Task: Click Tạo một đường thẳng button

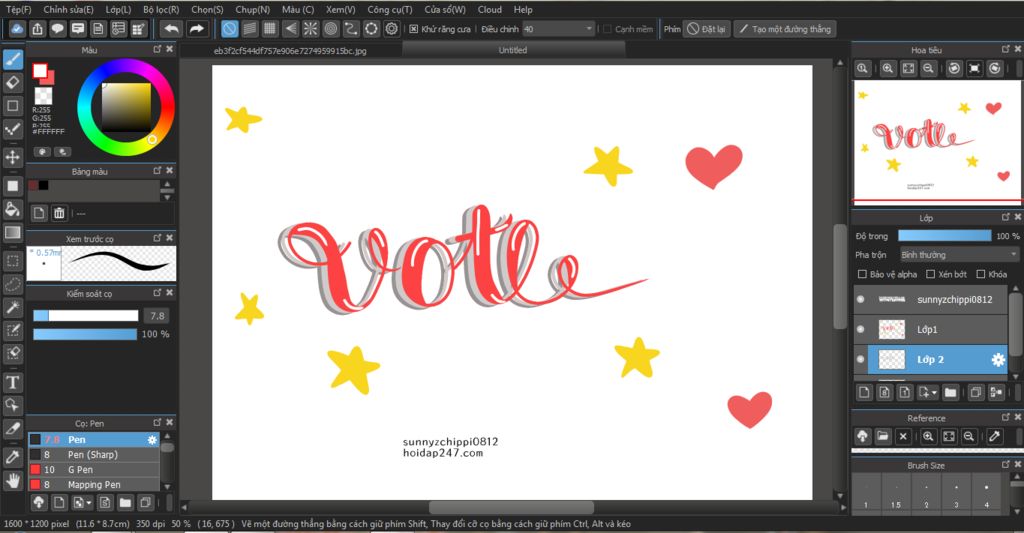Action: tap(785, 29)
